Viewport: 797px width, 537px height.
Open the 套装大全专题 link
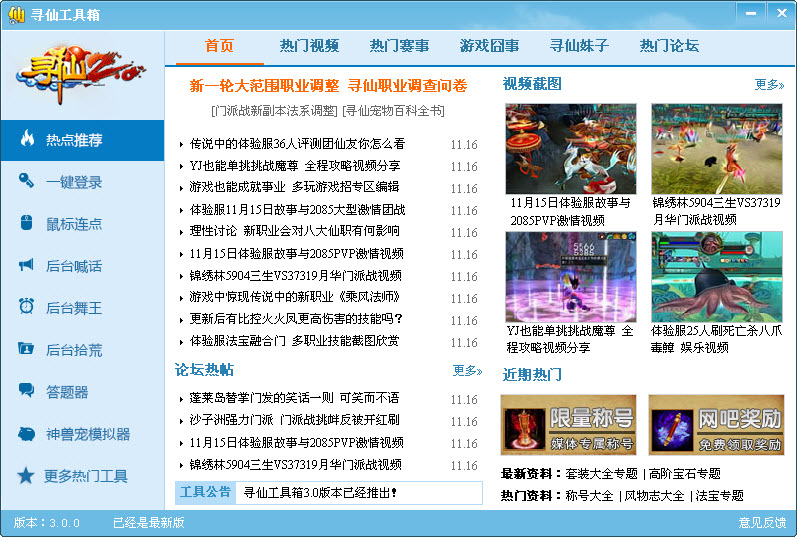point(601,474)
